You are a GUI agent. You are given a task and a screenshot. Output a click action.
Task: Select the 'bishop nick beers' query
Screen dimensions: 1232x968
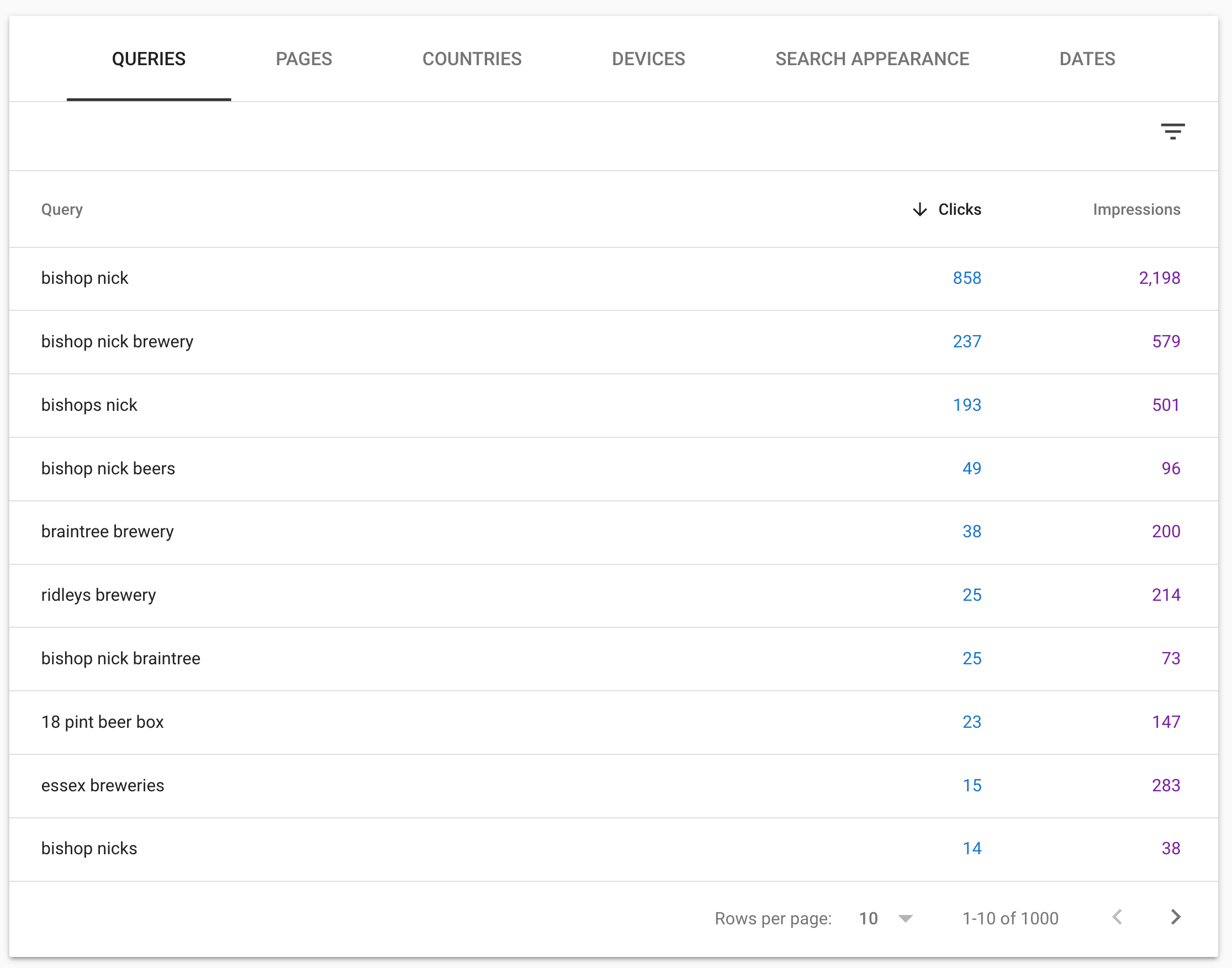pos(108,469)
